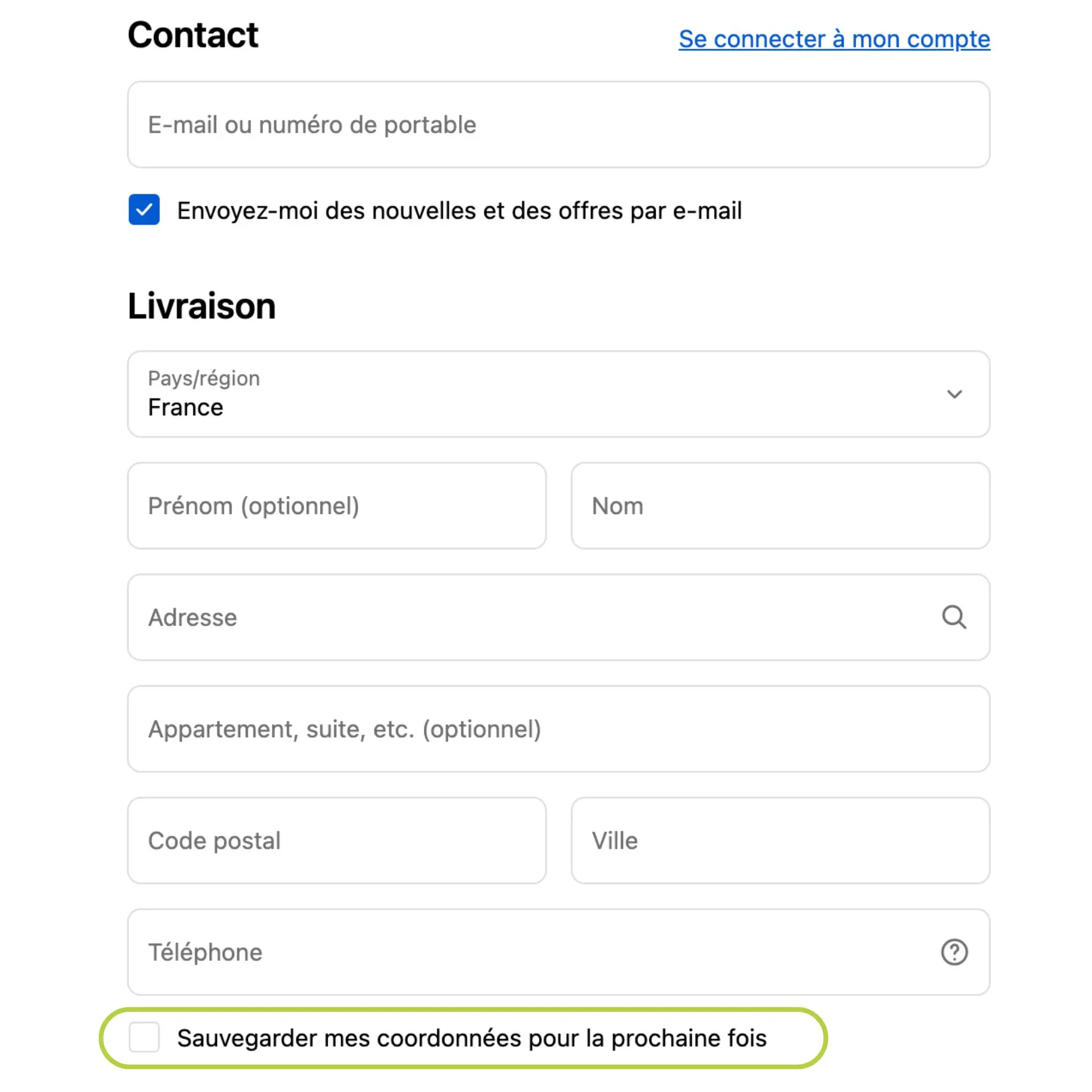The width and height of the screenshot is (1092, 1092).
Task: Click the address search magnifier icon
Action: point(953,617)
